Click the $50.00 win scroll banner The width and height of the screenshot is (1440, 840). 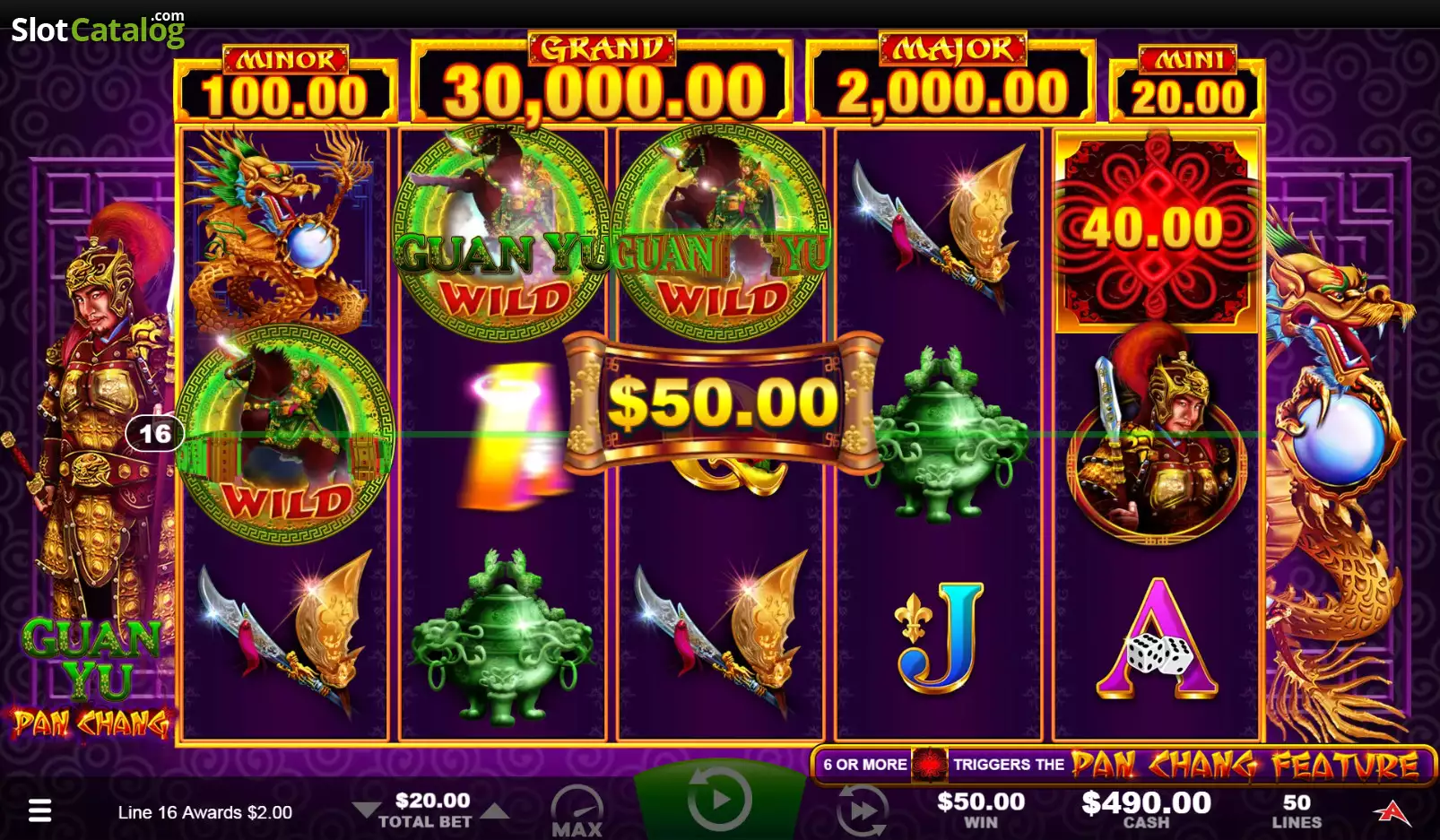pyautogui.click(x=723, y=402)
